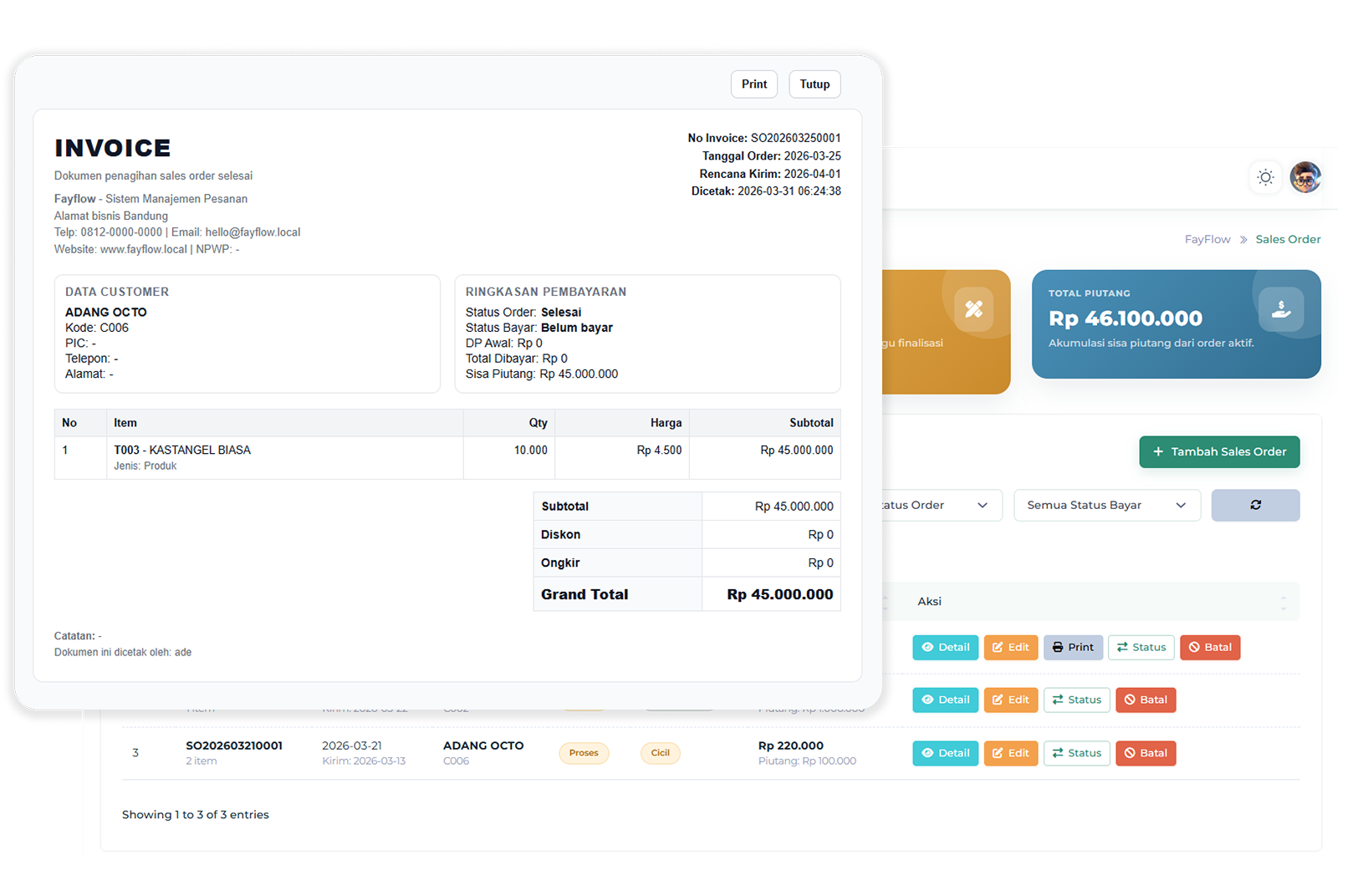View Detail of the first order row
Screen dimensions: 1363x896
945,647
